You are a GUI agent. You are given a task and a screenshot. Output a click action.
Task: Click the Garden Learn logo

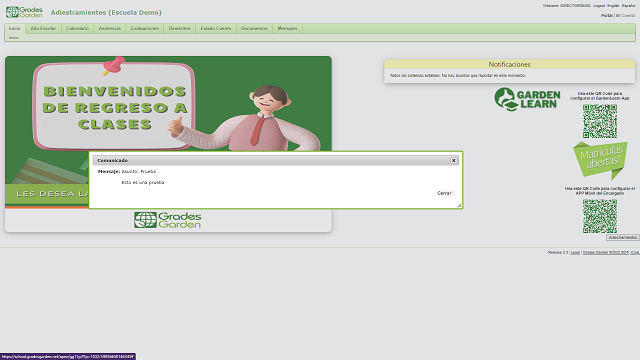[x=527, y=99]
